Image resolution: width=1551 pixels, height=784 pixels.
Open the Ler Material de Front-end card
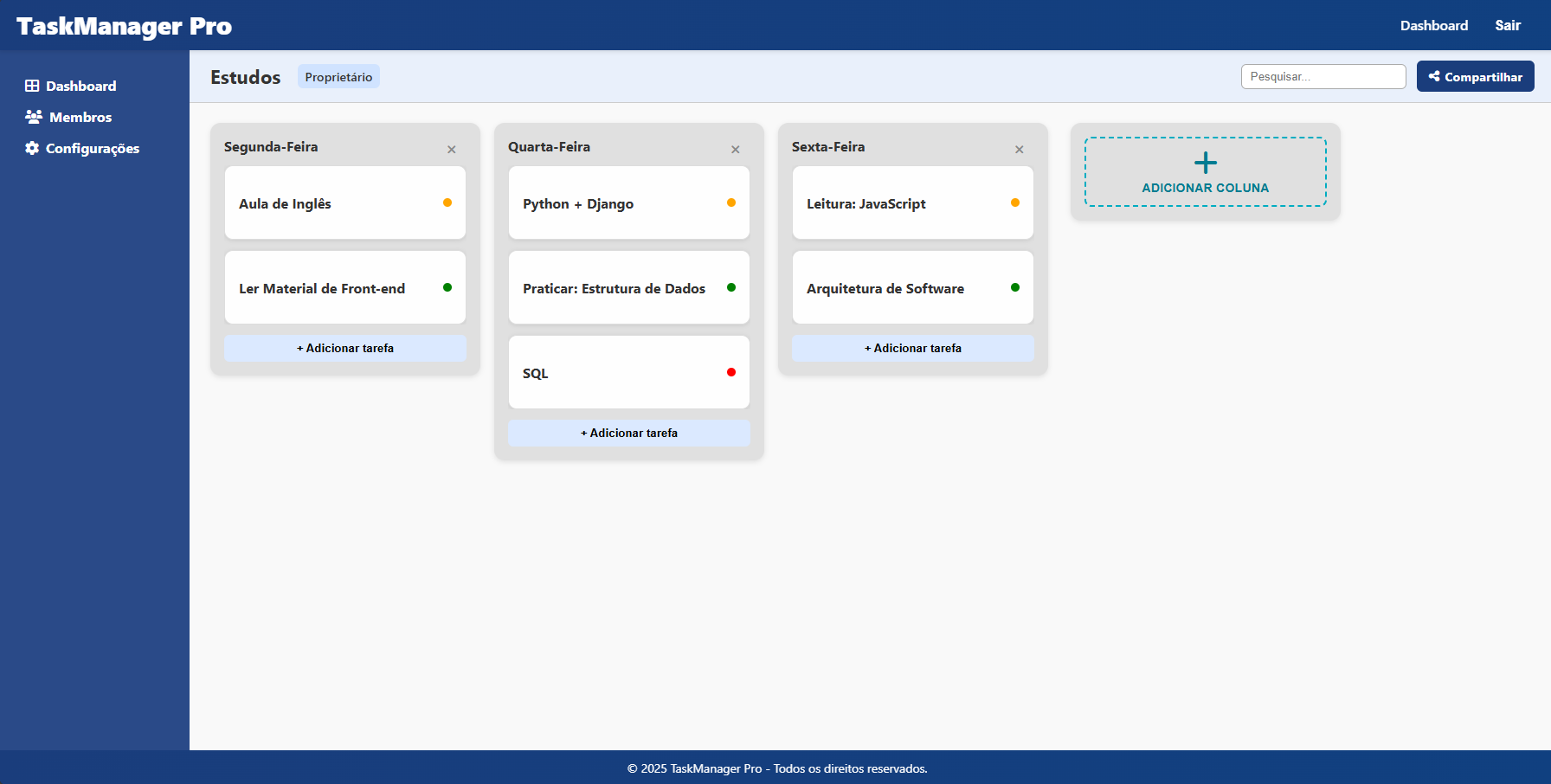pyautogui.click(x=345, y=287)
